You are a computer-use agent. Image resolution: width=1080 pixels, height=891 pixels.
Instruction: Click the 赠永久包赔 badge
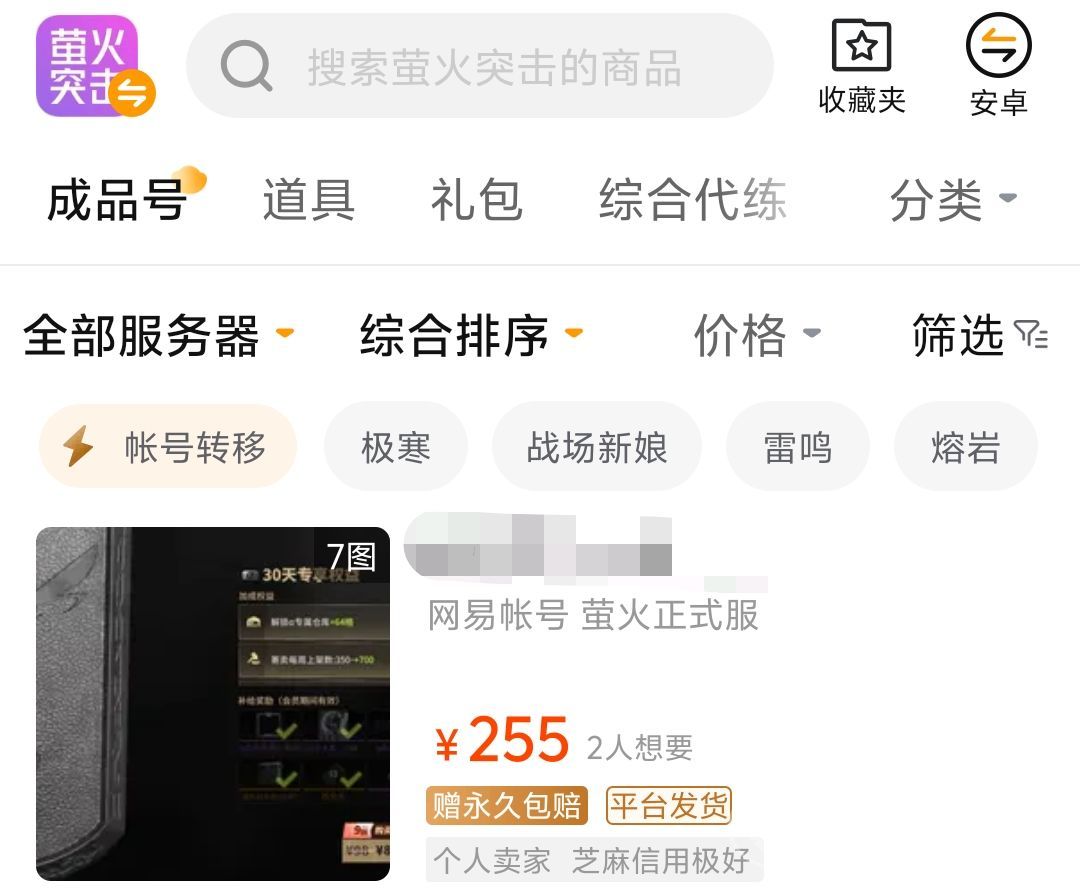point(507,805)
